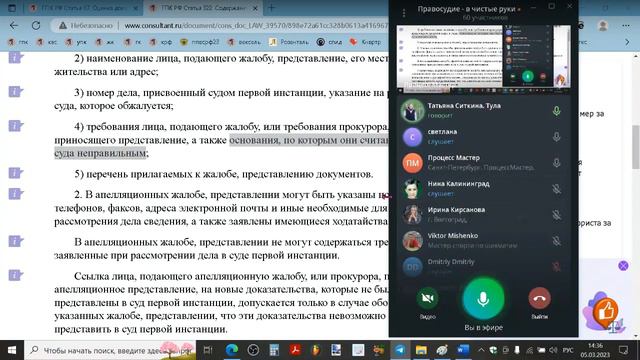Select muted microphone icon for Нина Калининград

556,189
